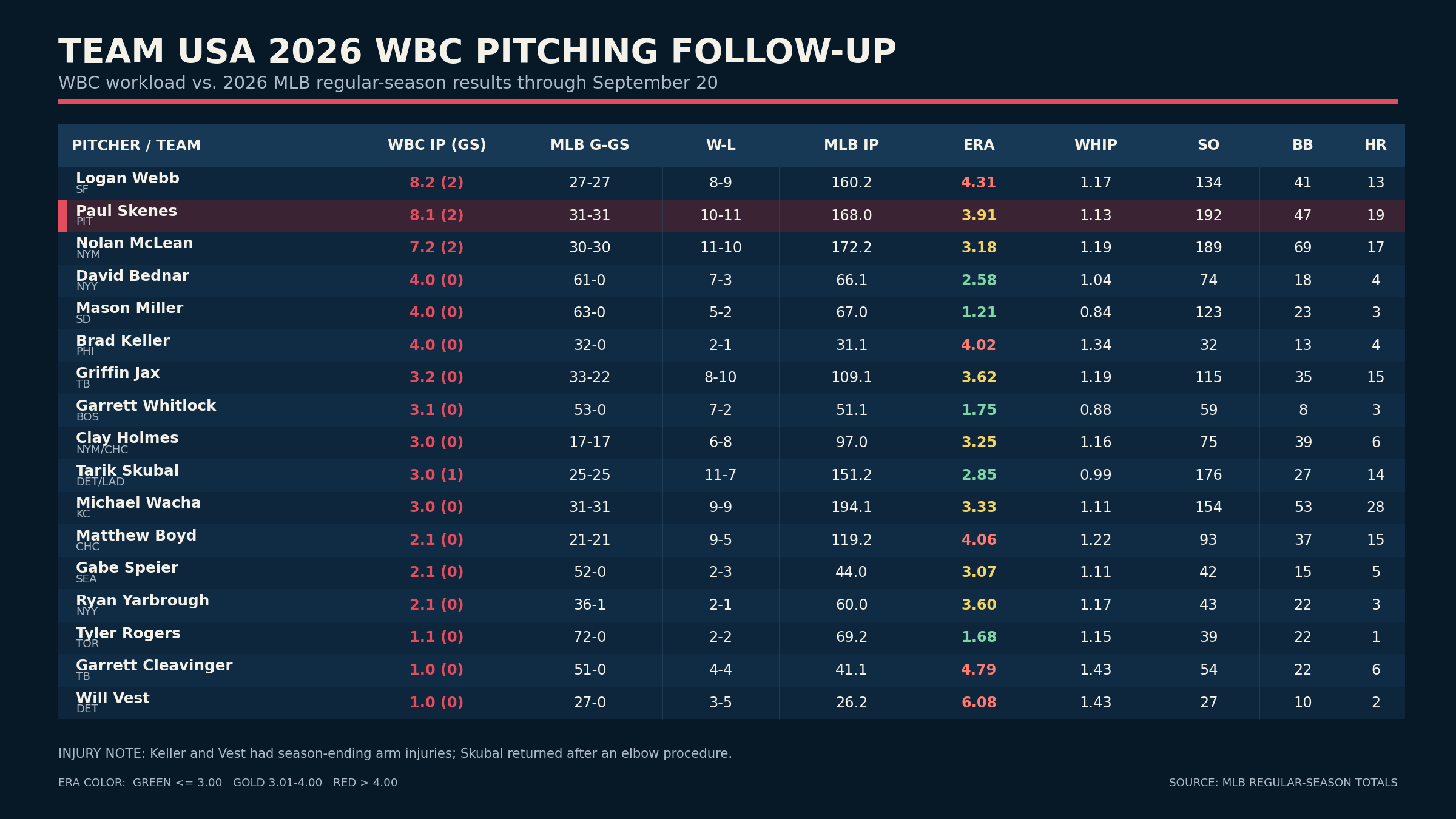Click the WBC IP (GS) column header
Screen dimensions: 1456x819
click(437, 146)
